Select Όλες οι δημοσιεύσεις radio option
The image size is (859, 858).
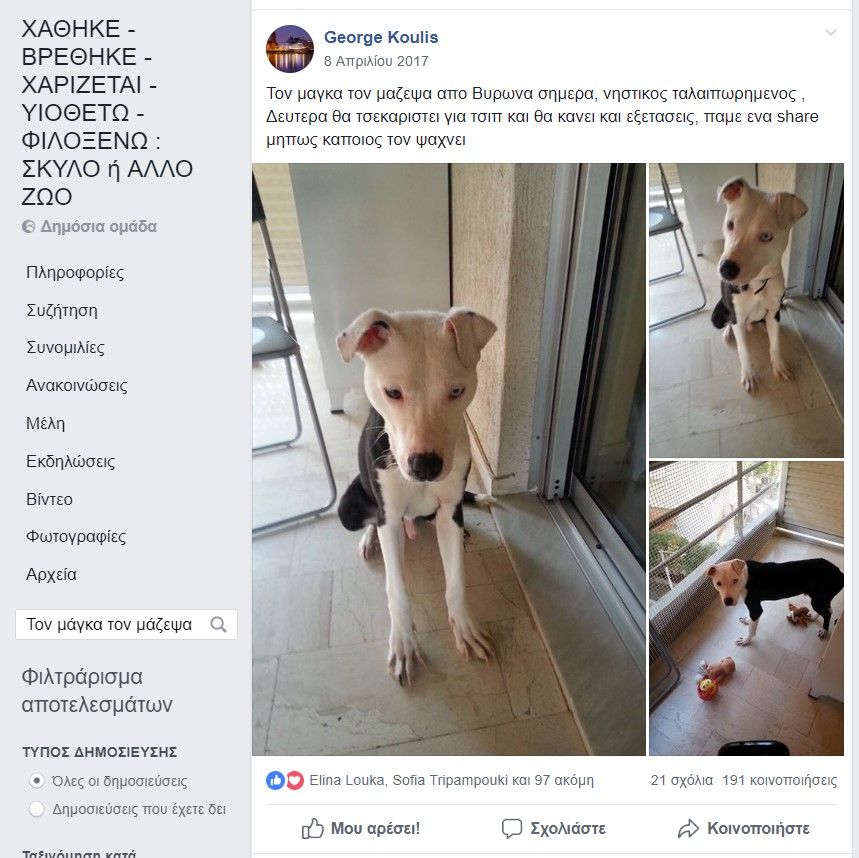[x=37, y=780]
